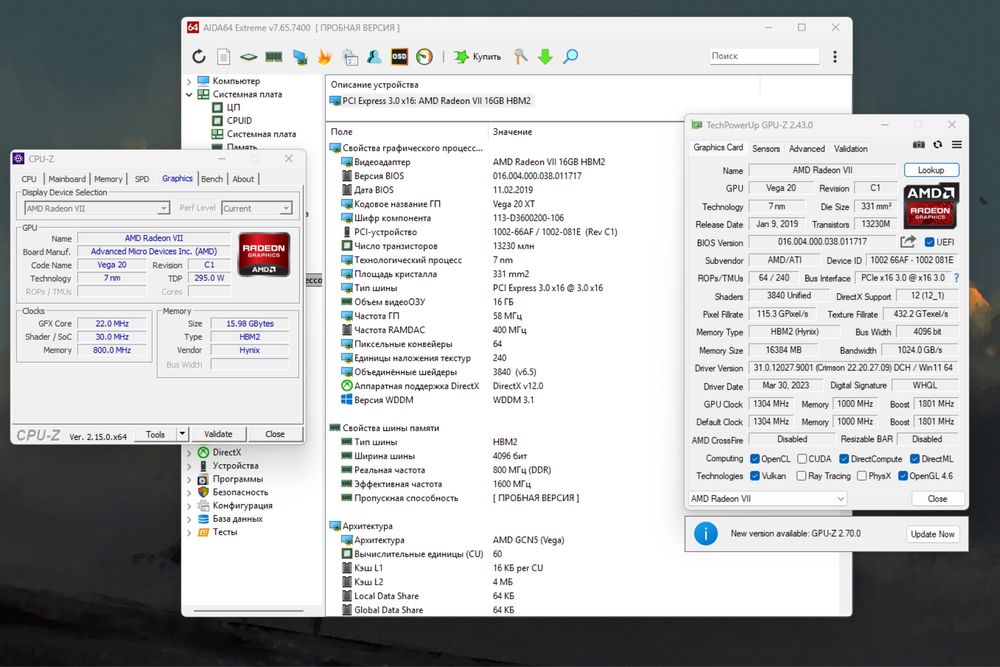This screenshot has height=667, width=1000.
Task: Click Значение column header in AIDA64
Action: [512, 131]
